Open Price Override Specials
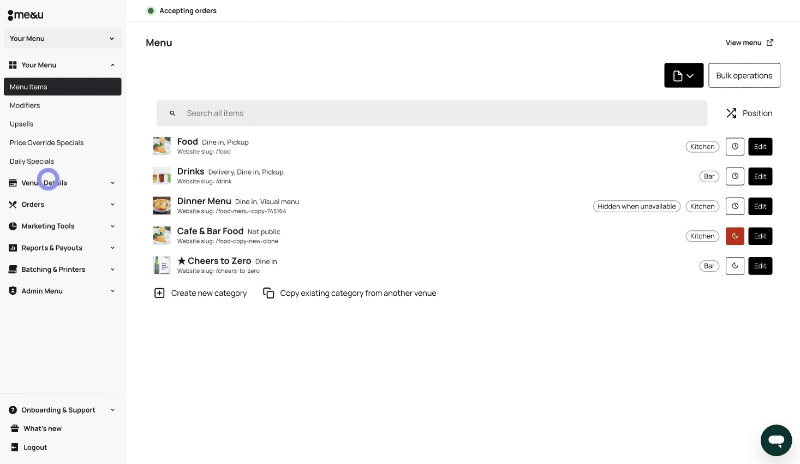This screenshot has height=464, width=800. pyautogui.click(x=46, y=142)
